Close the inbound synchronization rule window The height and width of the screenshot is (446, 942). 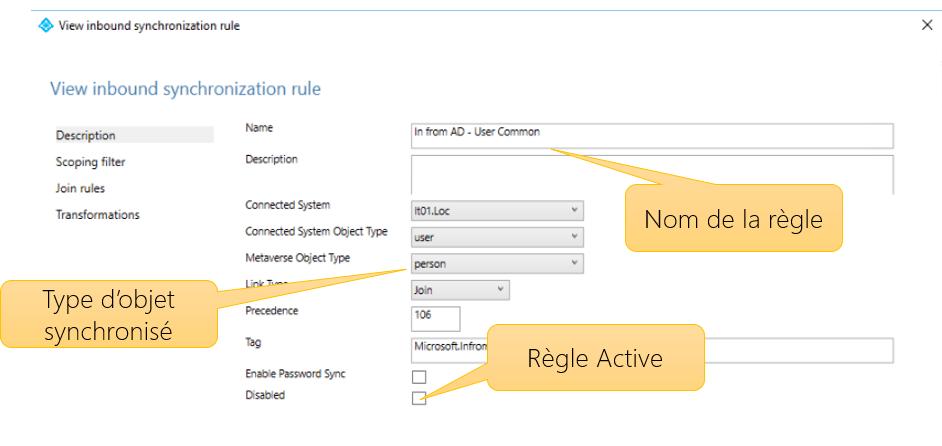tap(927, 25)
